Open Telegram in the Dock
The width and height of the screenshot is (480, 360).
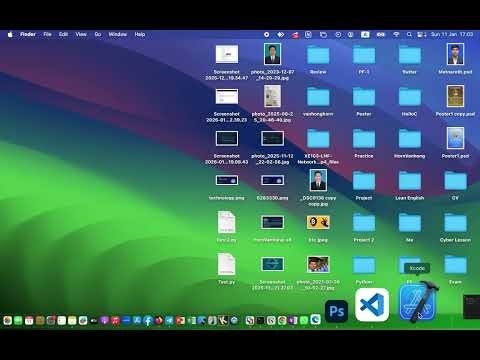169,321
